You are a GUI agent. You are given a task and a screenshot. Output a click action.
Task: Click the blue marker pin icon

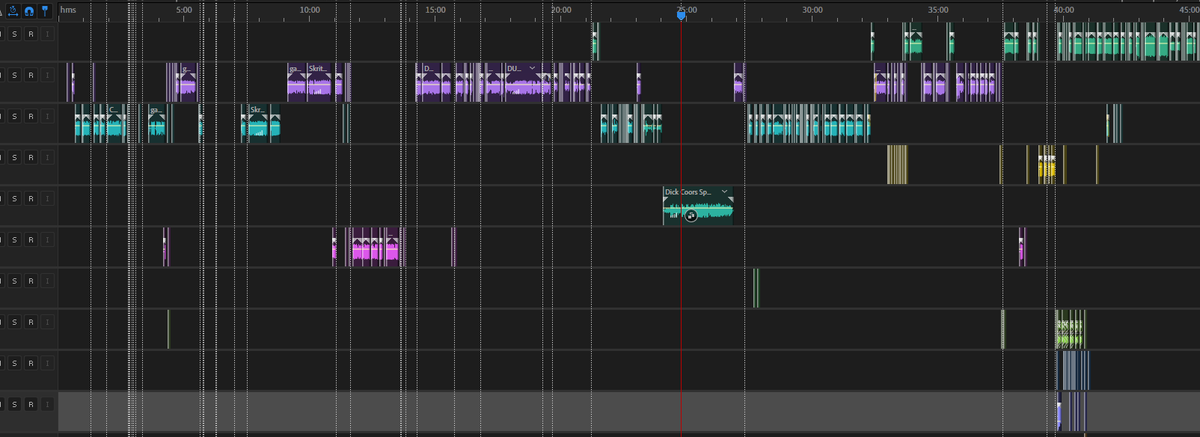coord(45,11)
